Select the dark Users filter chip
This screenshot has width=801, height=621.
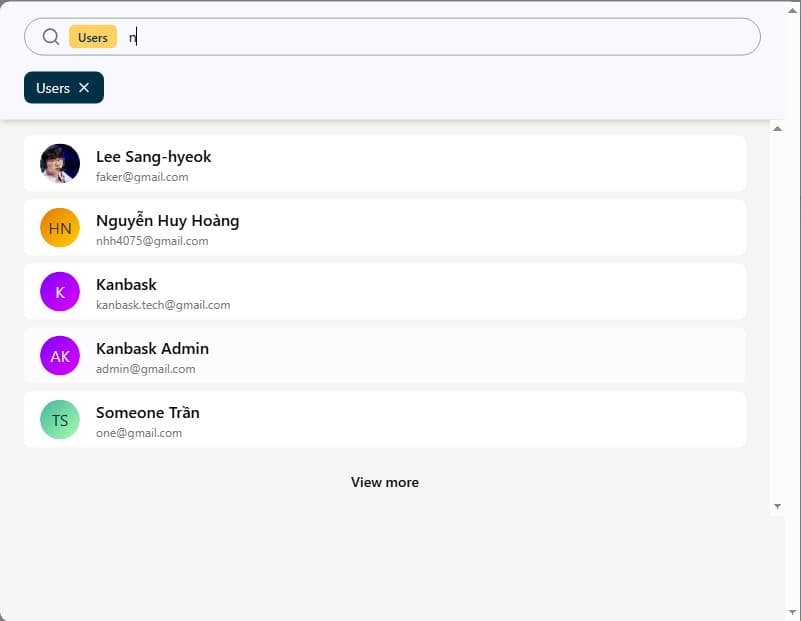64,88
